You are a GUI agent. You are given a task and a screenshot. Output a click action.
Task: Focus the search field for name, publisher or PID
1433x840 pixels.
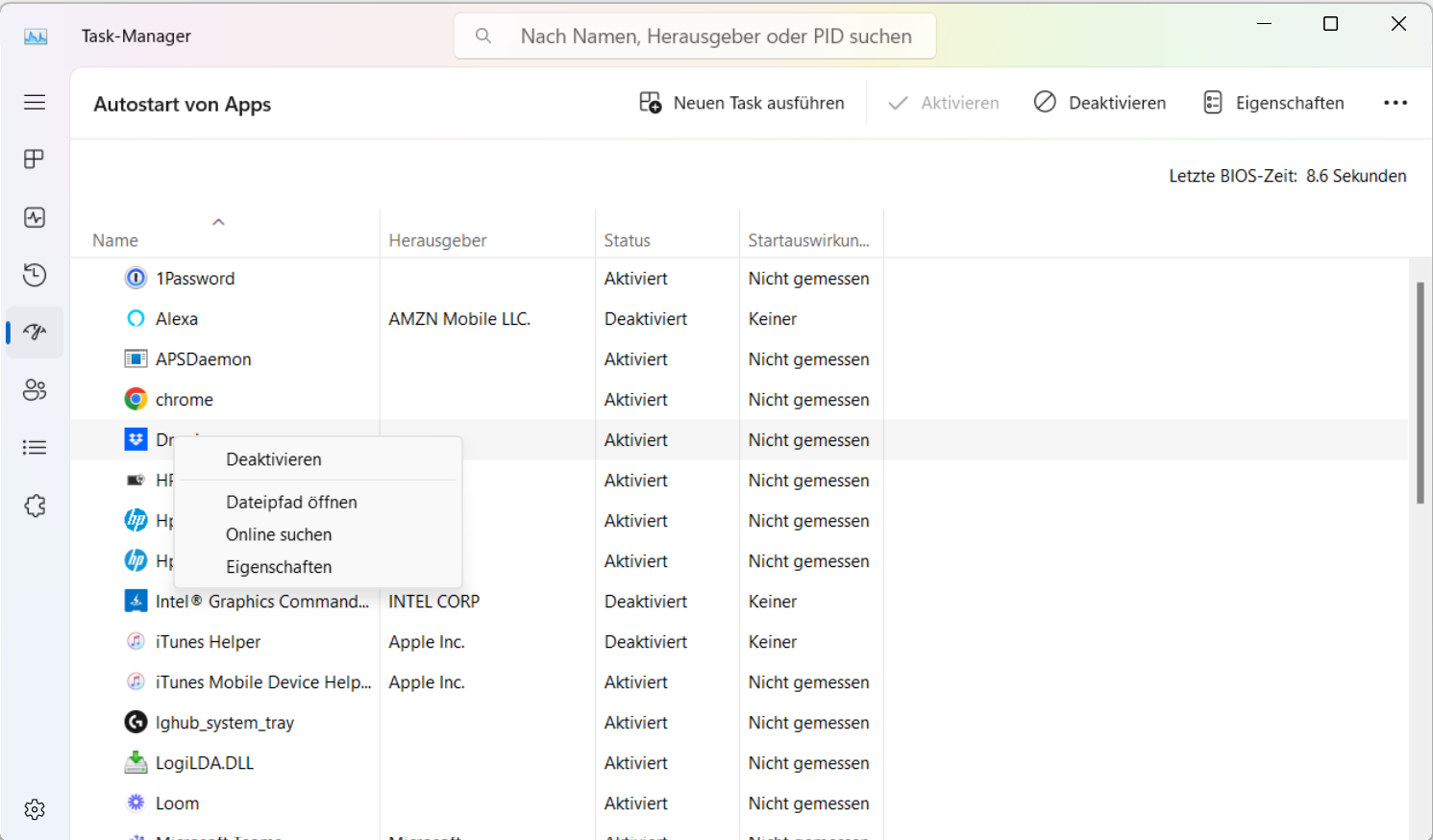click(695, 37)
